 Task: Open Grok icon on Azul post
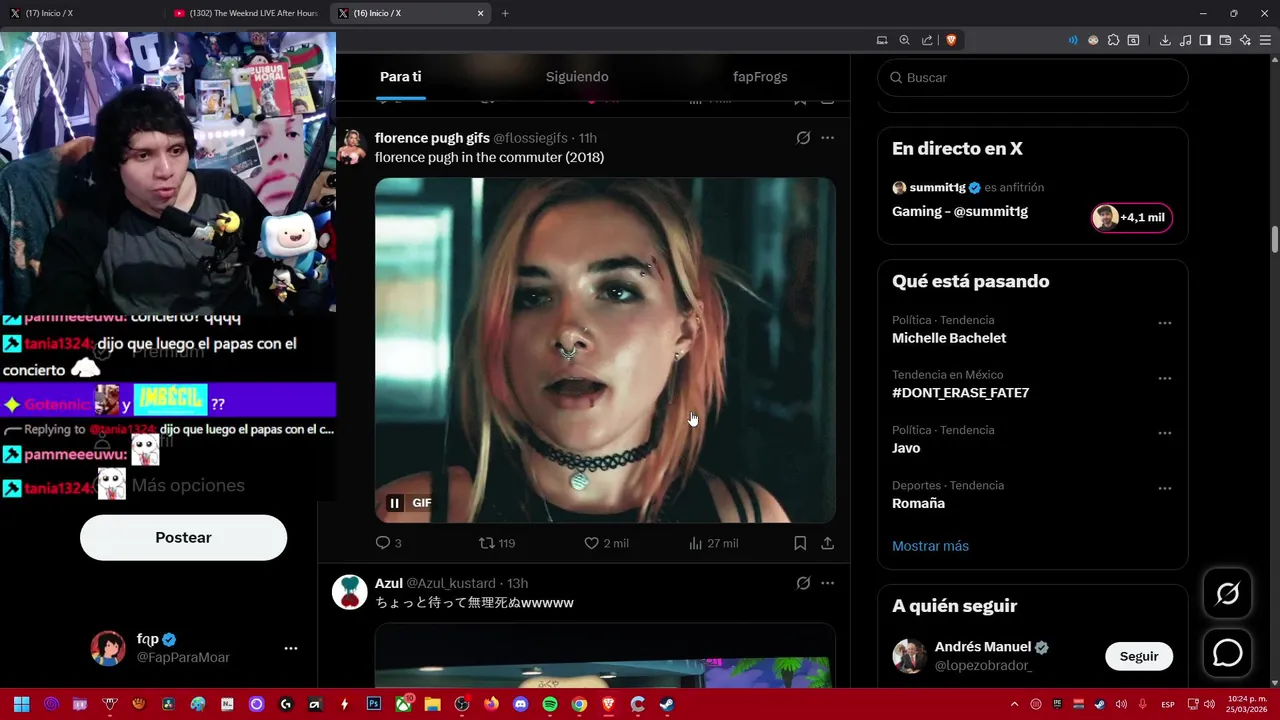click(803, 583)
